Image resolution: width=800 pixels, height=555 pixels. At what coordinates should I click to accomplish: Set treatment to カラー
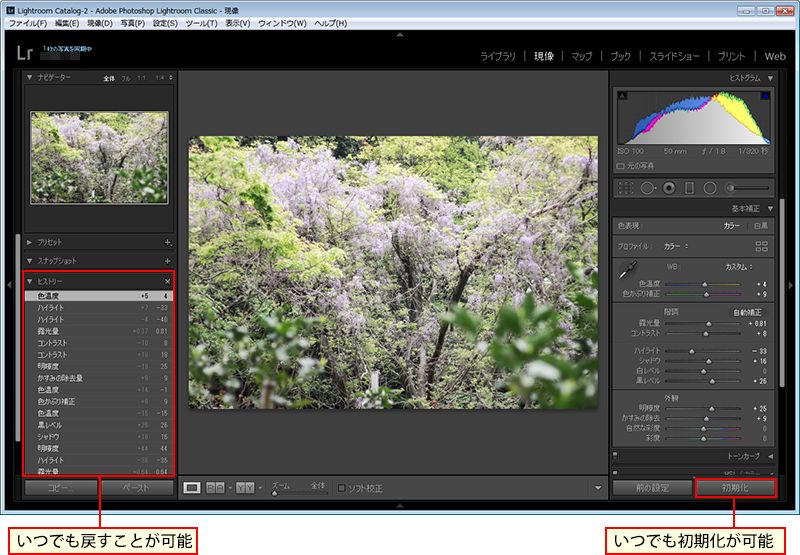tap(732, 225)
